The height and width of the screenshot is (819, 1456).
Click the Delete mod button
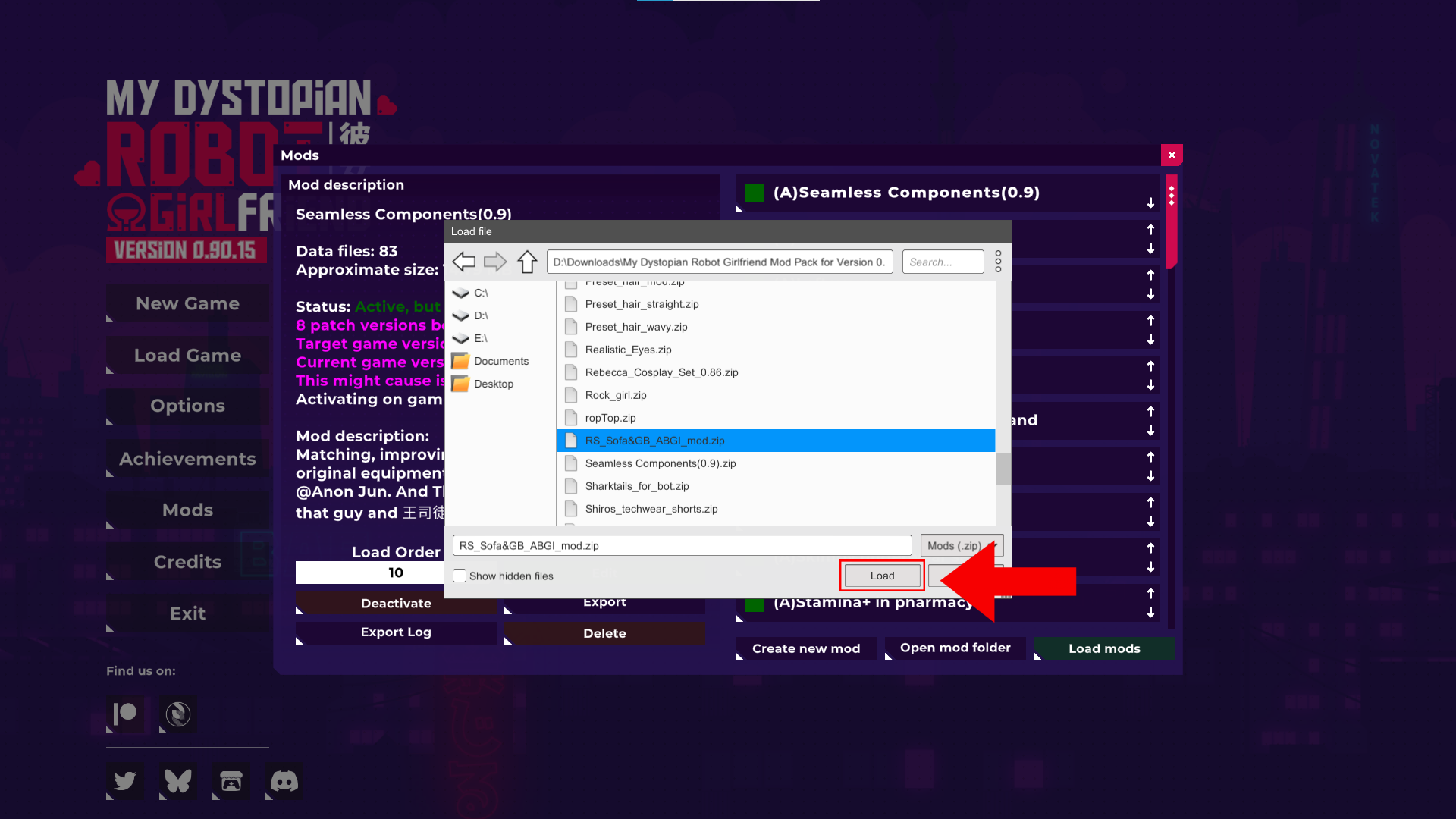(x=604, y=633)
